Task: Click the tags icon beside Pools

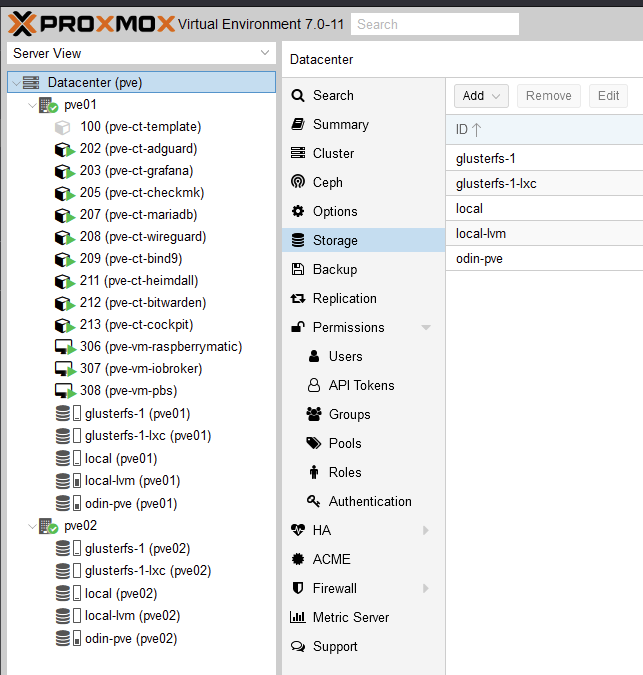Action: point(313,443)
